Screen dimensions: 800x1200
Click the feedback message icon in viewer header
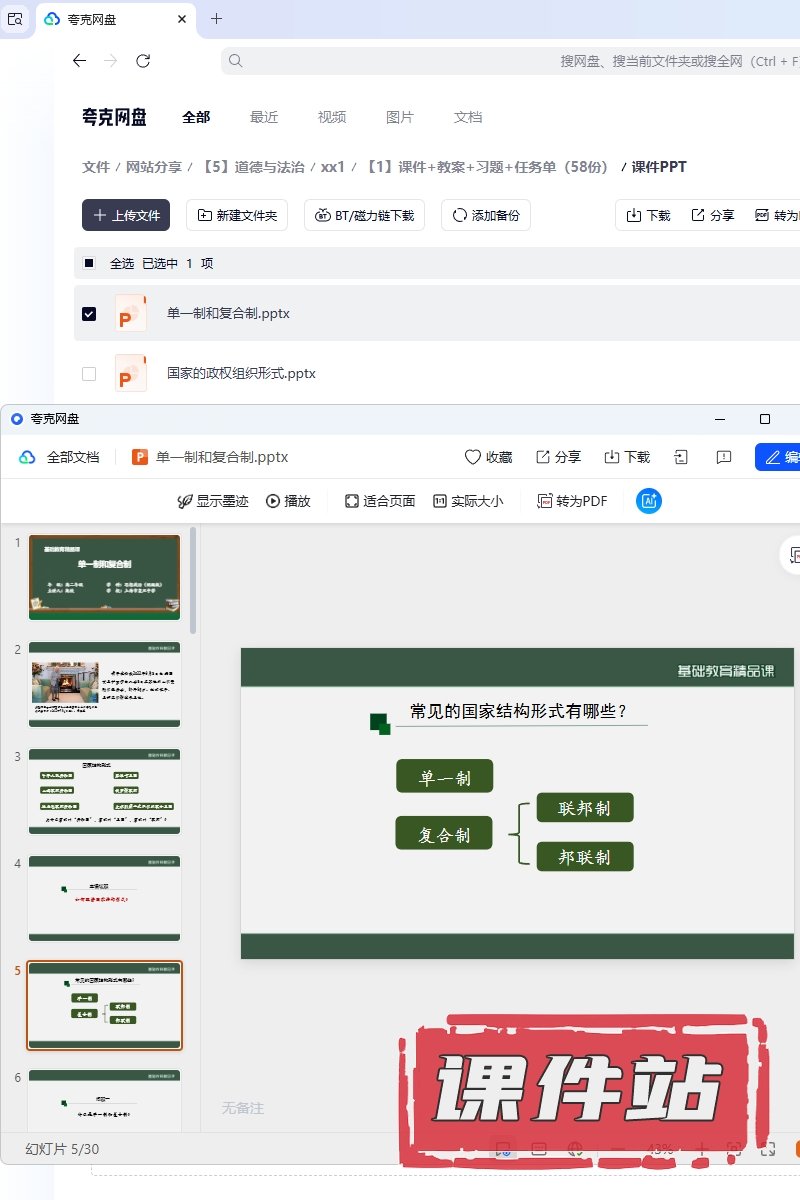(x=724, y=457)
